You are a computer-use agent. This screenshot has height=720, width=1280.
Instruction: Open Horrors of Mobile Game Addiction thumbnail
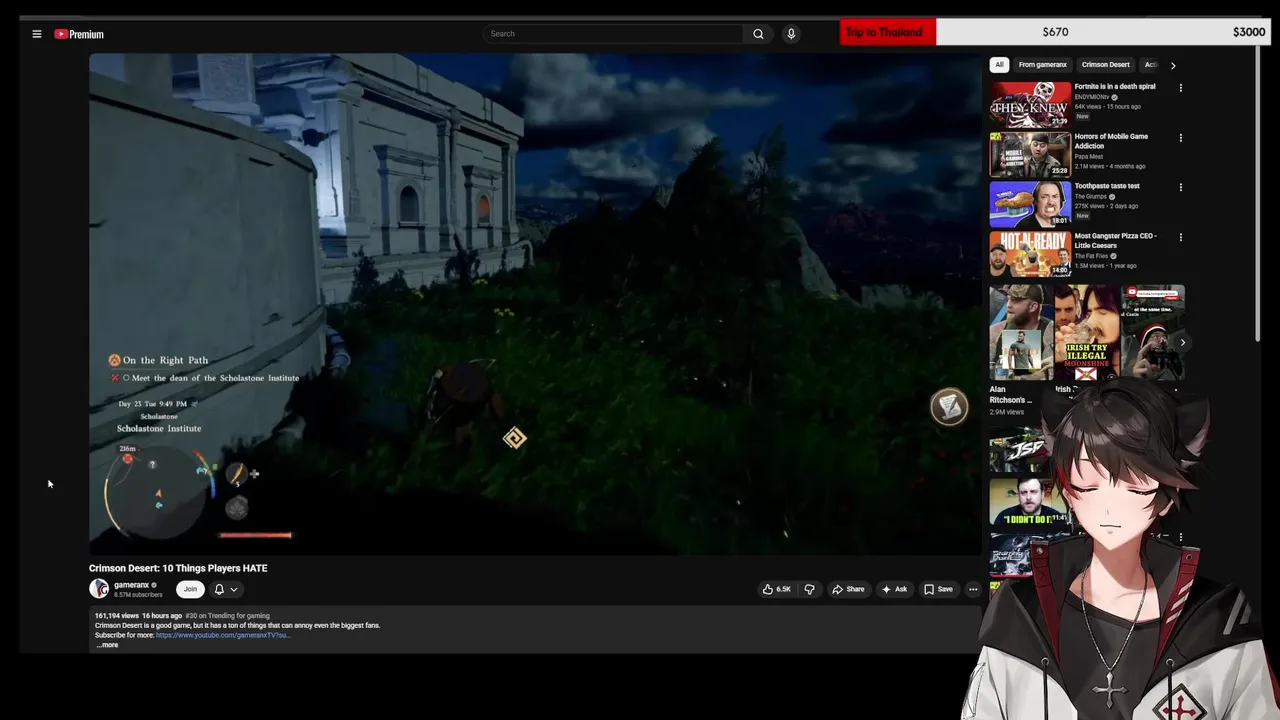point(1030,154)
